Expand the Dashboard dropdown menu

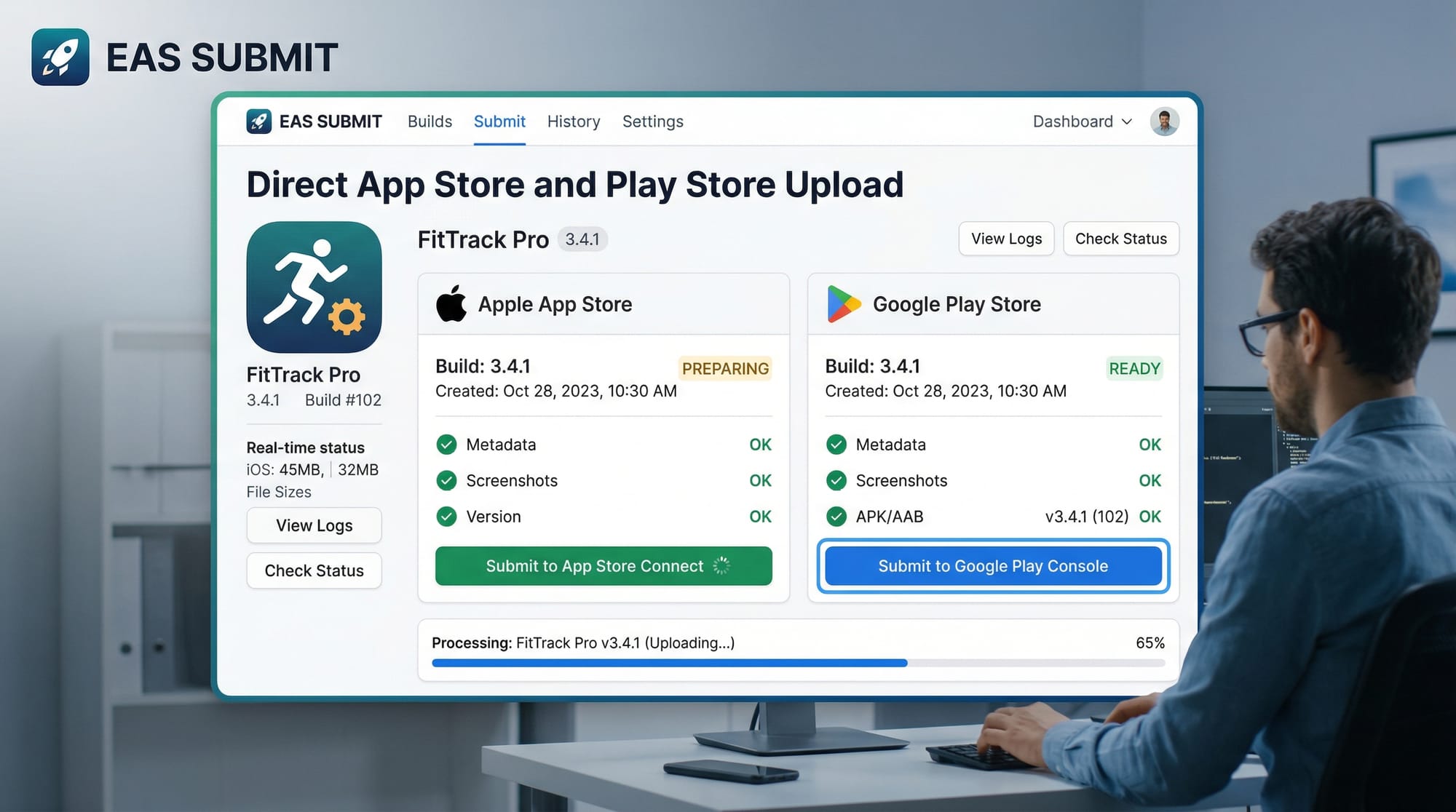(x=1082, y=122)
